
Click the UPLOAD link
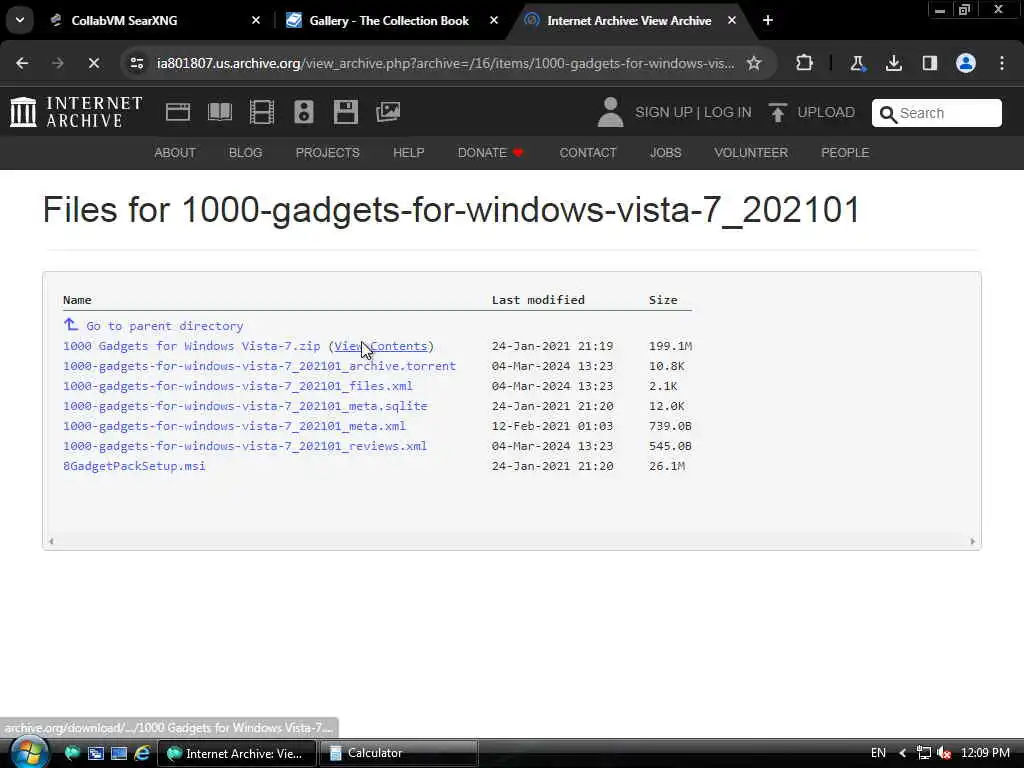812,112
